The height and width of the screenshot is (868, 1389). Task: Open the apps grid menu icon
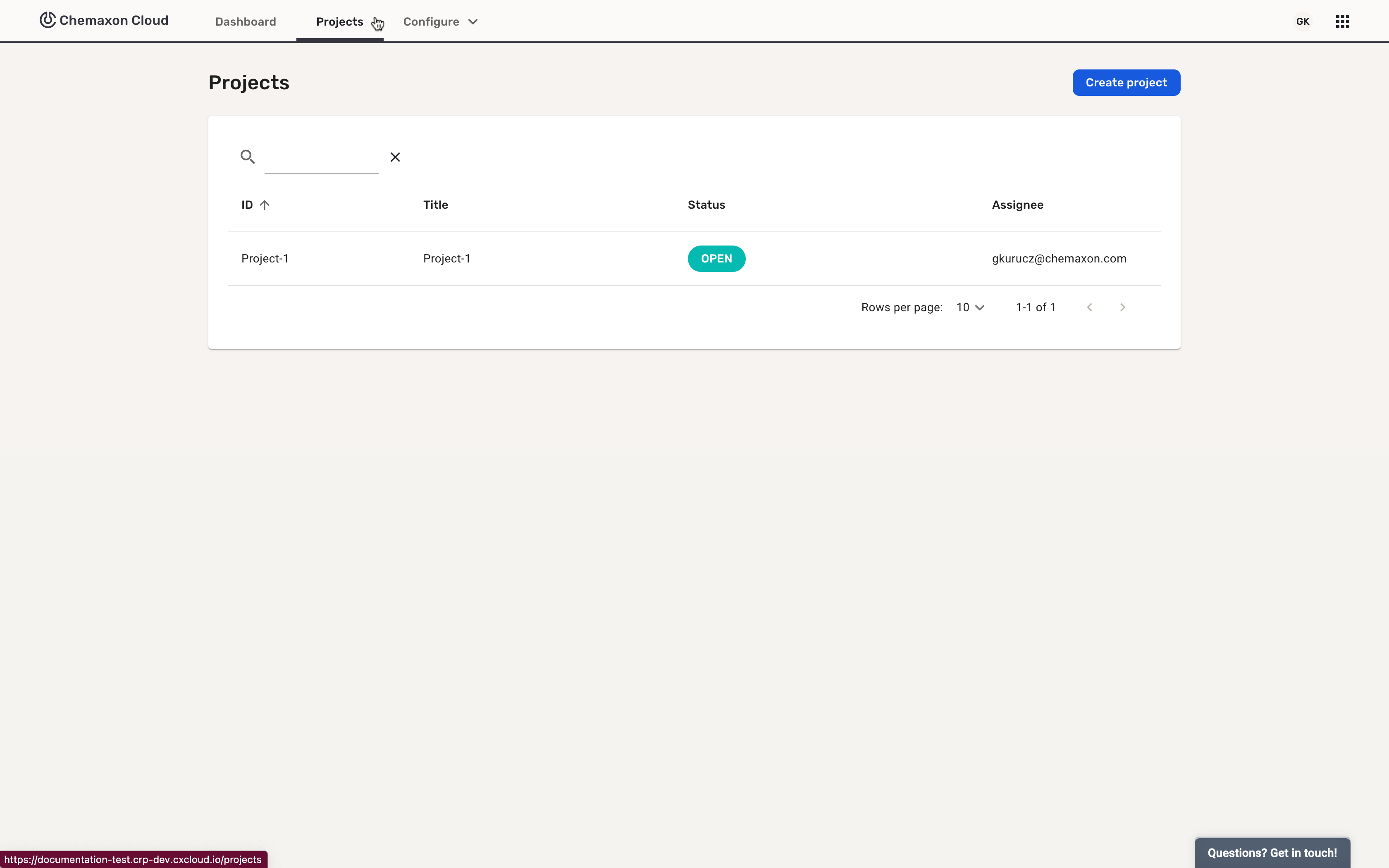(x=1342, y=22)
